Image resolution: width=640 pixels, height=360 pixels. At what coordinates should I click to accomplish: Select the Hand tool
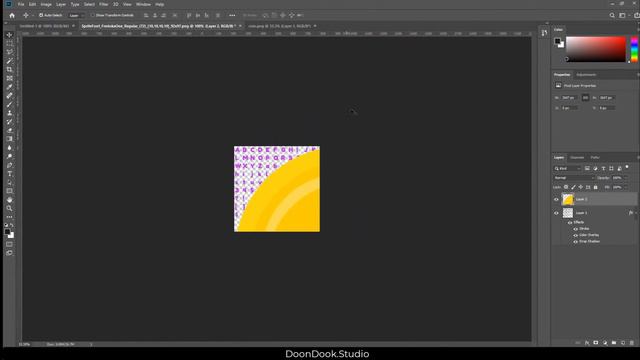(x=9, y=200)
